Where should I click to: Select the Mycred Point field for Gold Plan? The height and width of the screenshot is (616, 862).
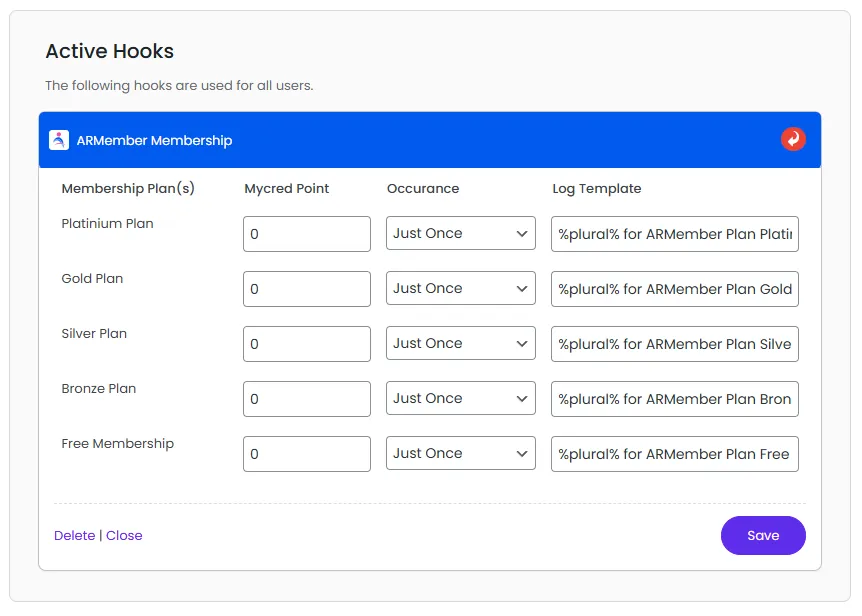(306, 288)
